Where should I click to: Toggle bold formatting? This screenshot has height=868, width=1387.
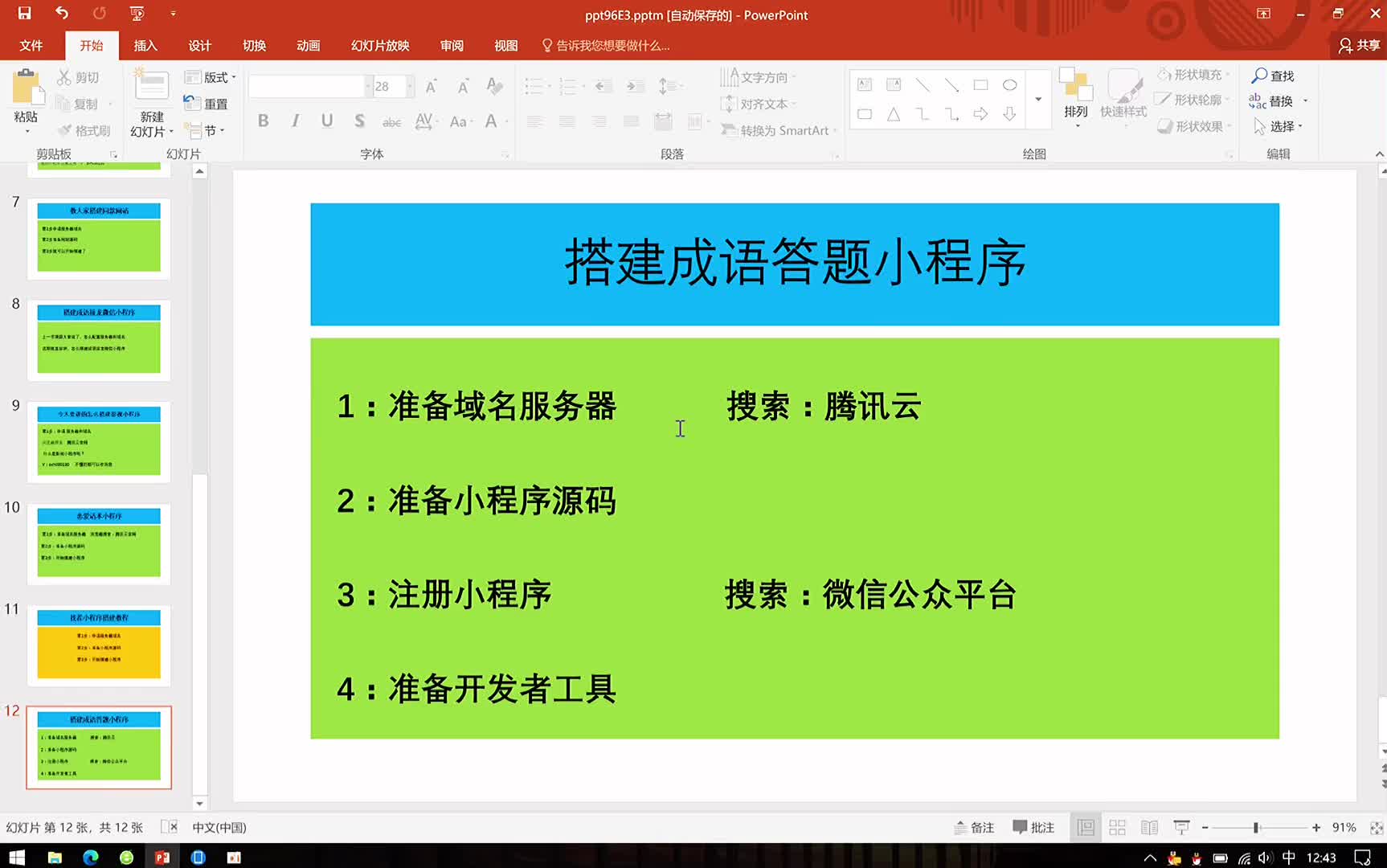click(x=263, y=121)
